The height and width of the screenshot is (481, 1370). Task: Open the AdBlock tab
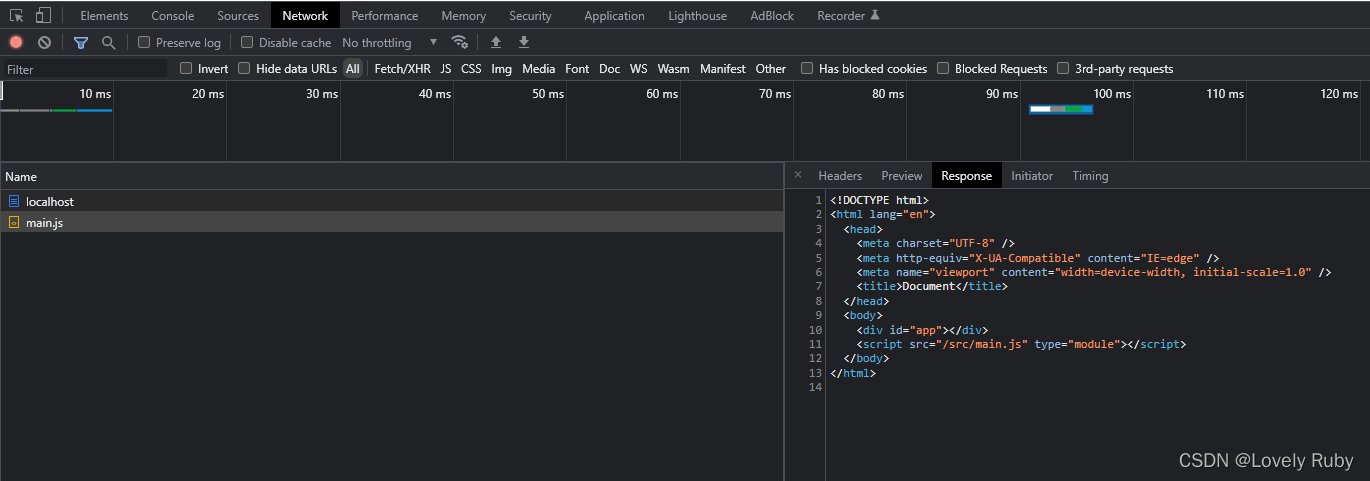772,15
